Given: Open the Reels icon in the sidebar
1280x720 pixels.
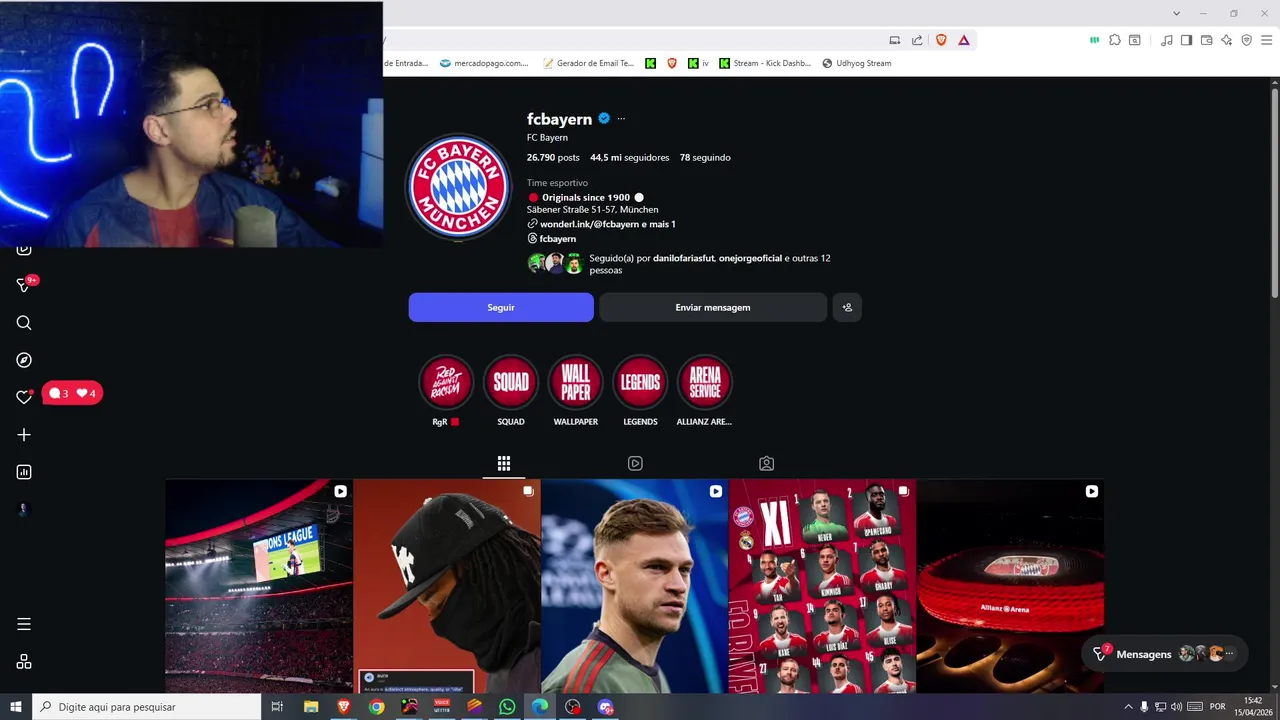Looking at the screenshot, I should click(24, 250).
